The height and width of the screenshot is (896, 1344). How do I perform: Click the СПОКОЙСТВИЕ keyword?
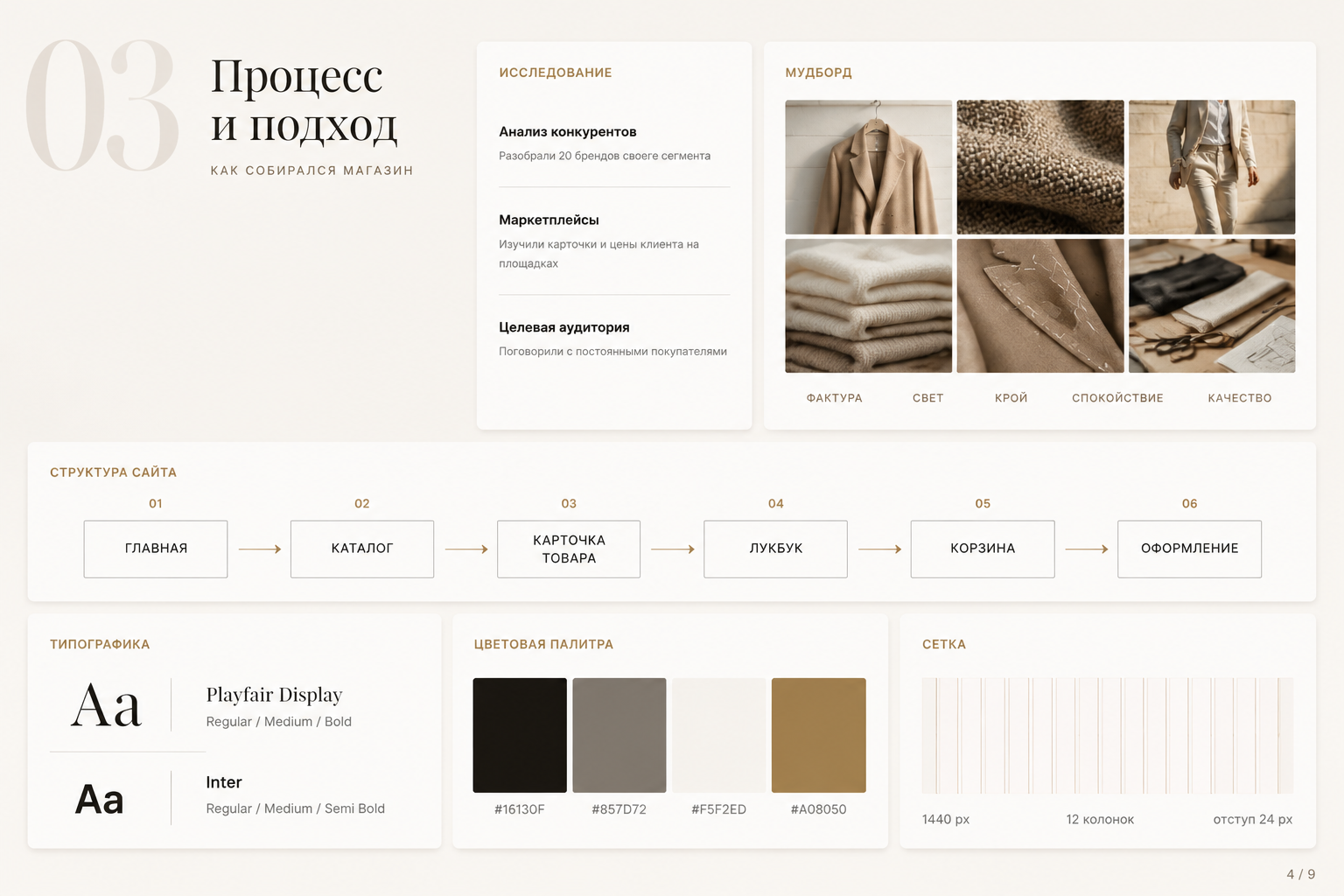click(x=1117, y=398)
